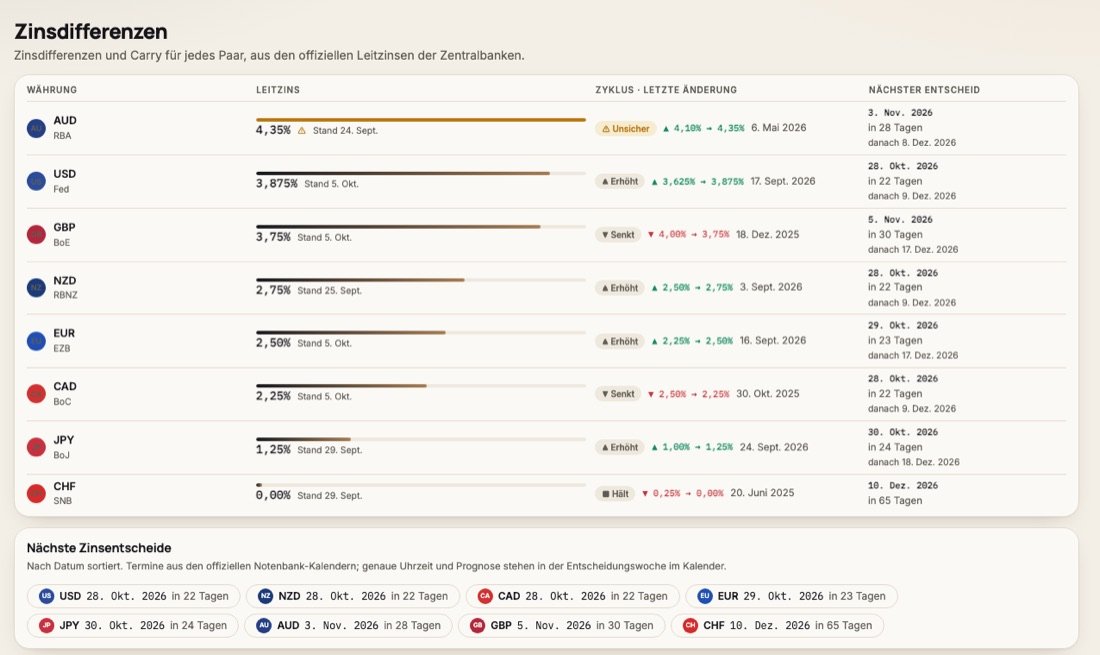Open the GBP 5. Nov. 2026 decision chip
Viewport: 1100px width, 655px height.
(561, 626)
